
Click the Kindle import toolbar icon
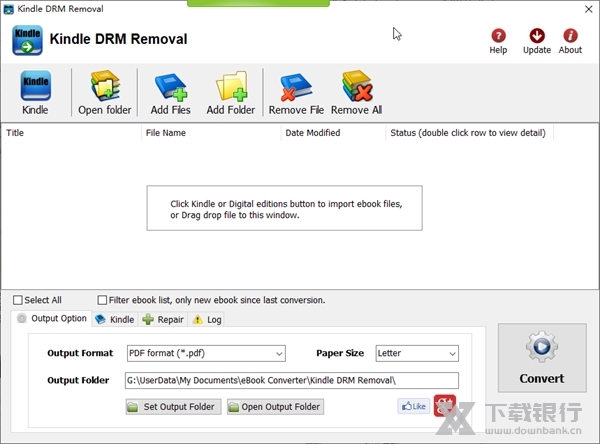tap(35, 86)
